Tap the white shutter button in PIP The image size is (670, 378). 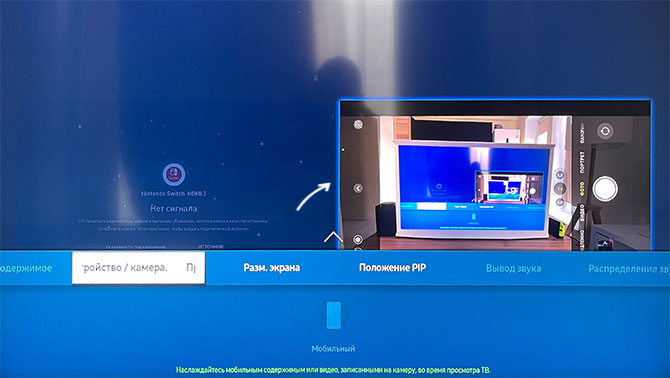605,188
